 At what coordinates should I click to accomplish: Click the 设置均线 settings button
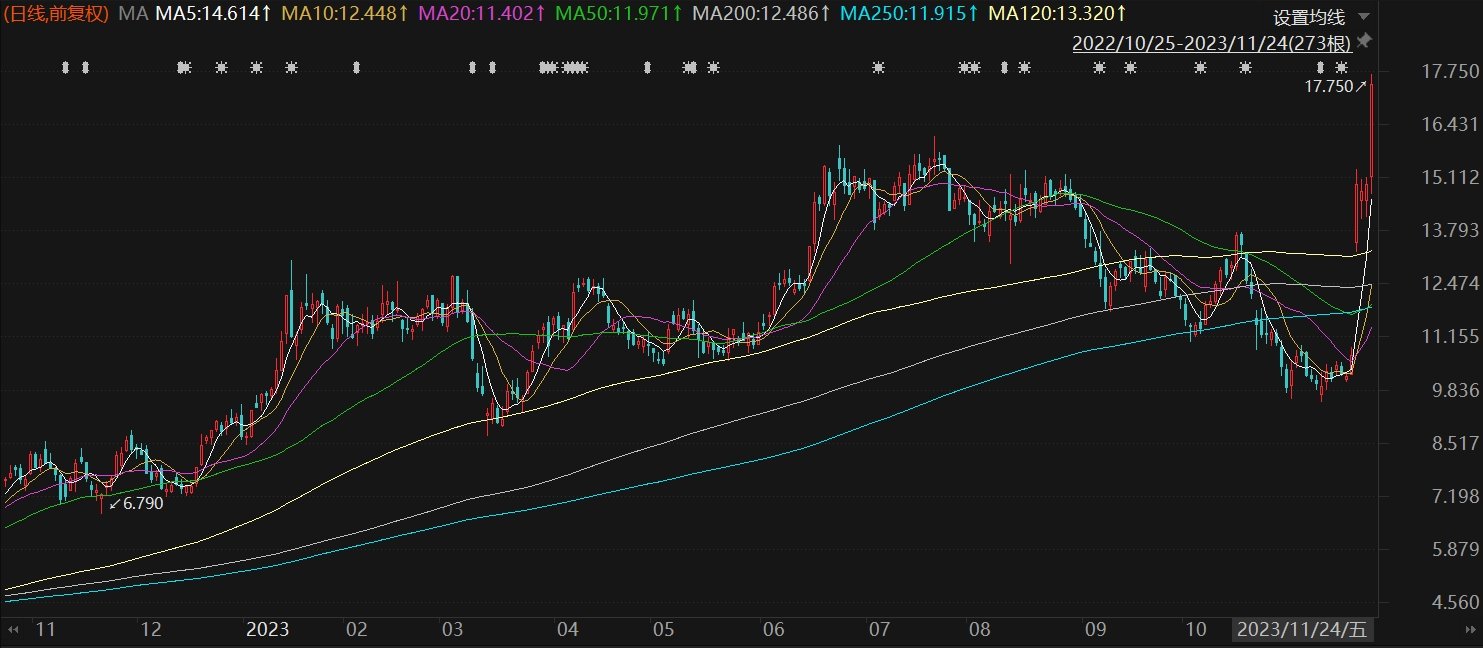click(1309, 18)
